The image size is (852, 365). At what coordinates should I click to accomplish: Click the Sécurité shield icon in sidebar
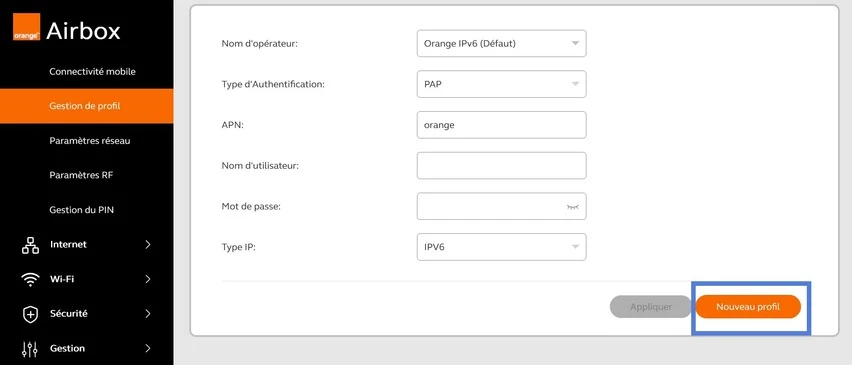pos(30,314)
